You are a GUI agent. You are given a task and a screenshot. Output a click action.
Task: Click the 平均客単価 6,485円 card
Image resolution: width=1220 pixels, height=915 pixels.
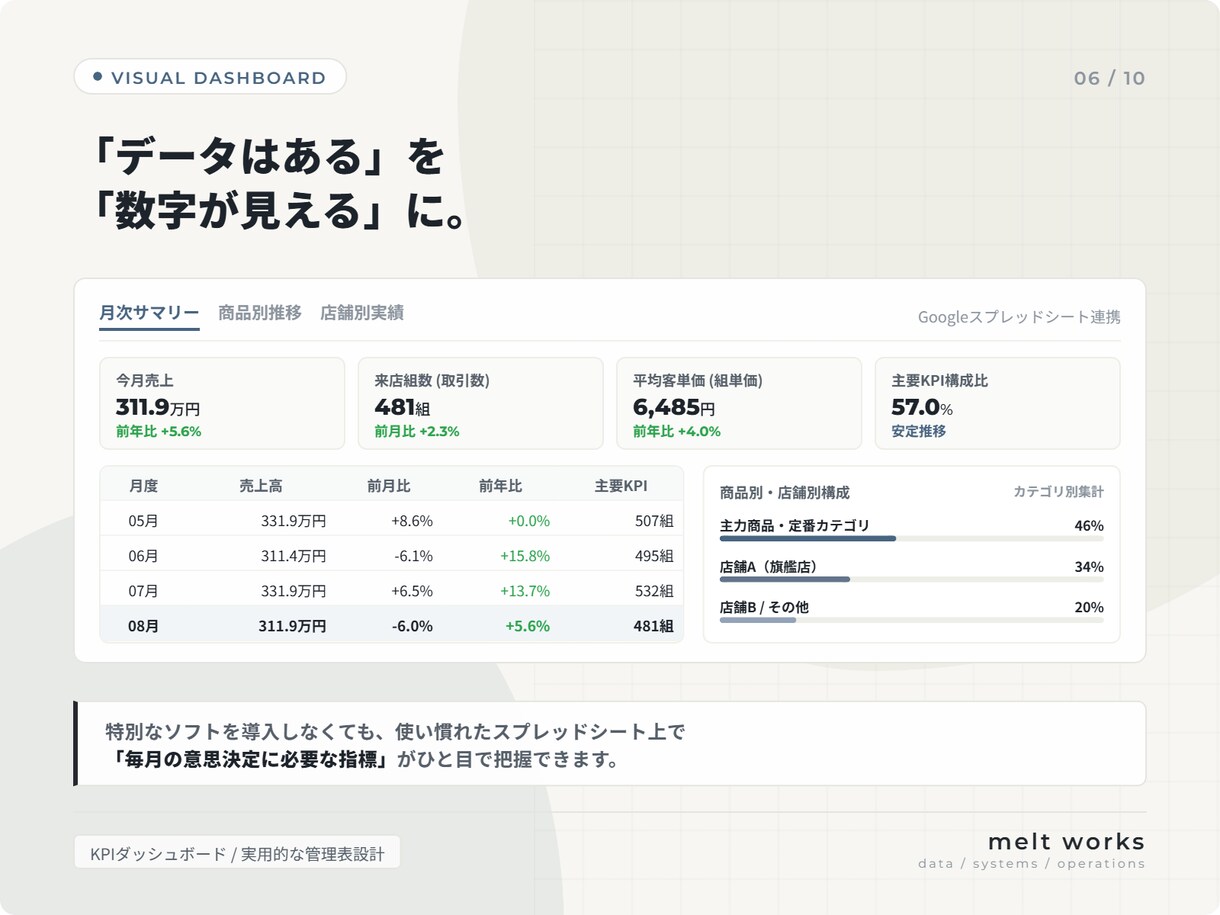tap(739, 403)
